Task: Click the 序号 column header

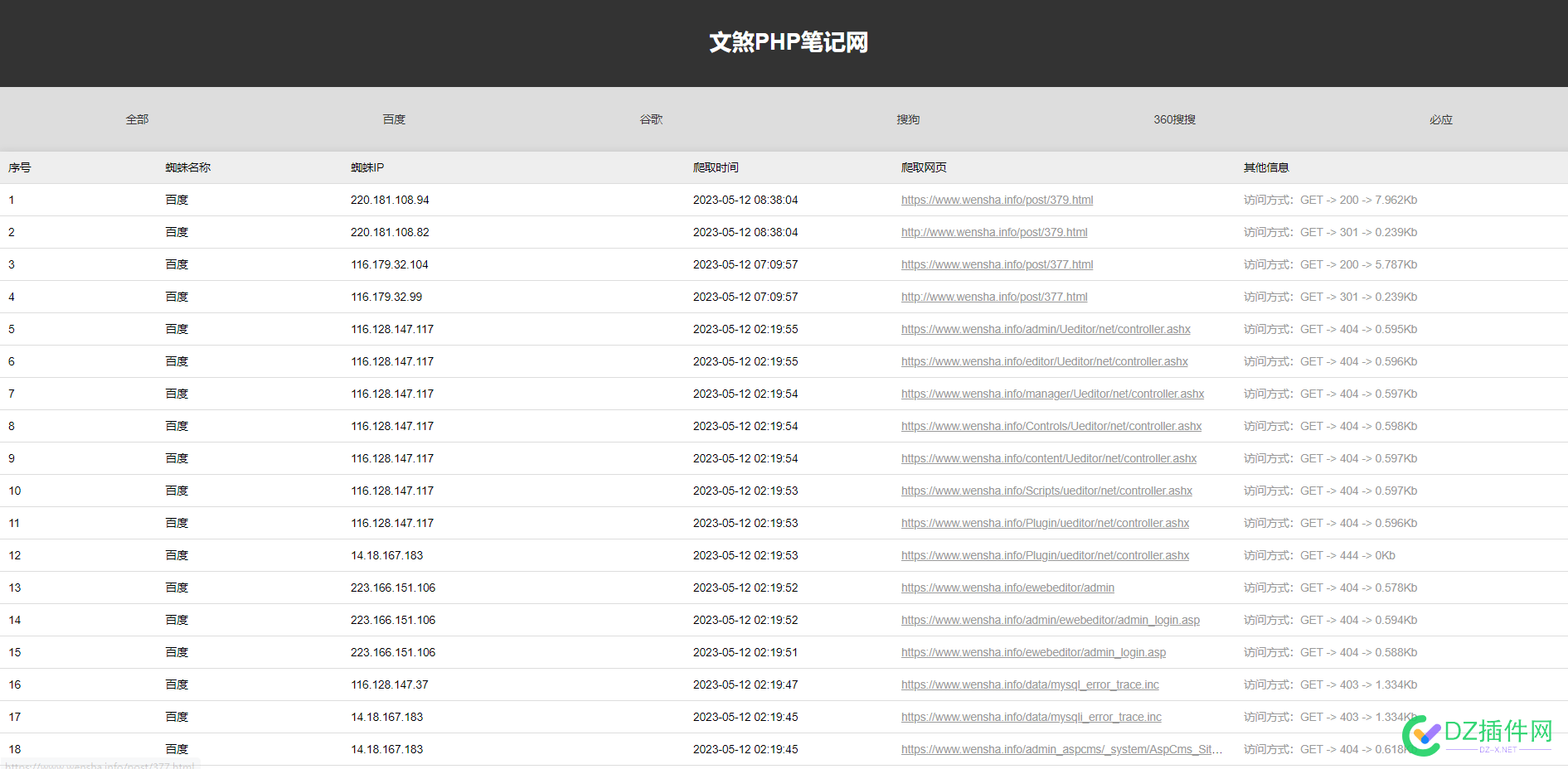Action: click(20, 167)
